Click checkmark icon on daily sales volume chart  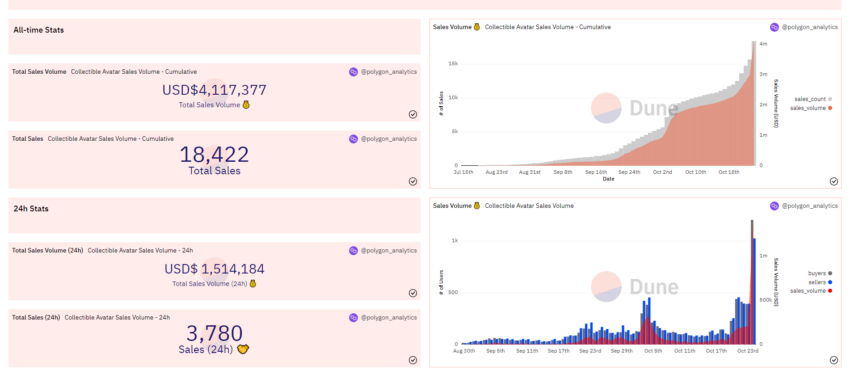(x=834, y=360)
